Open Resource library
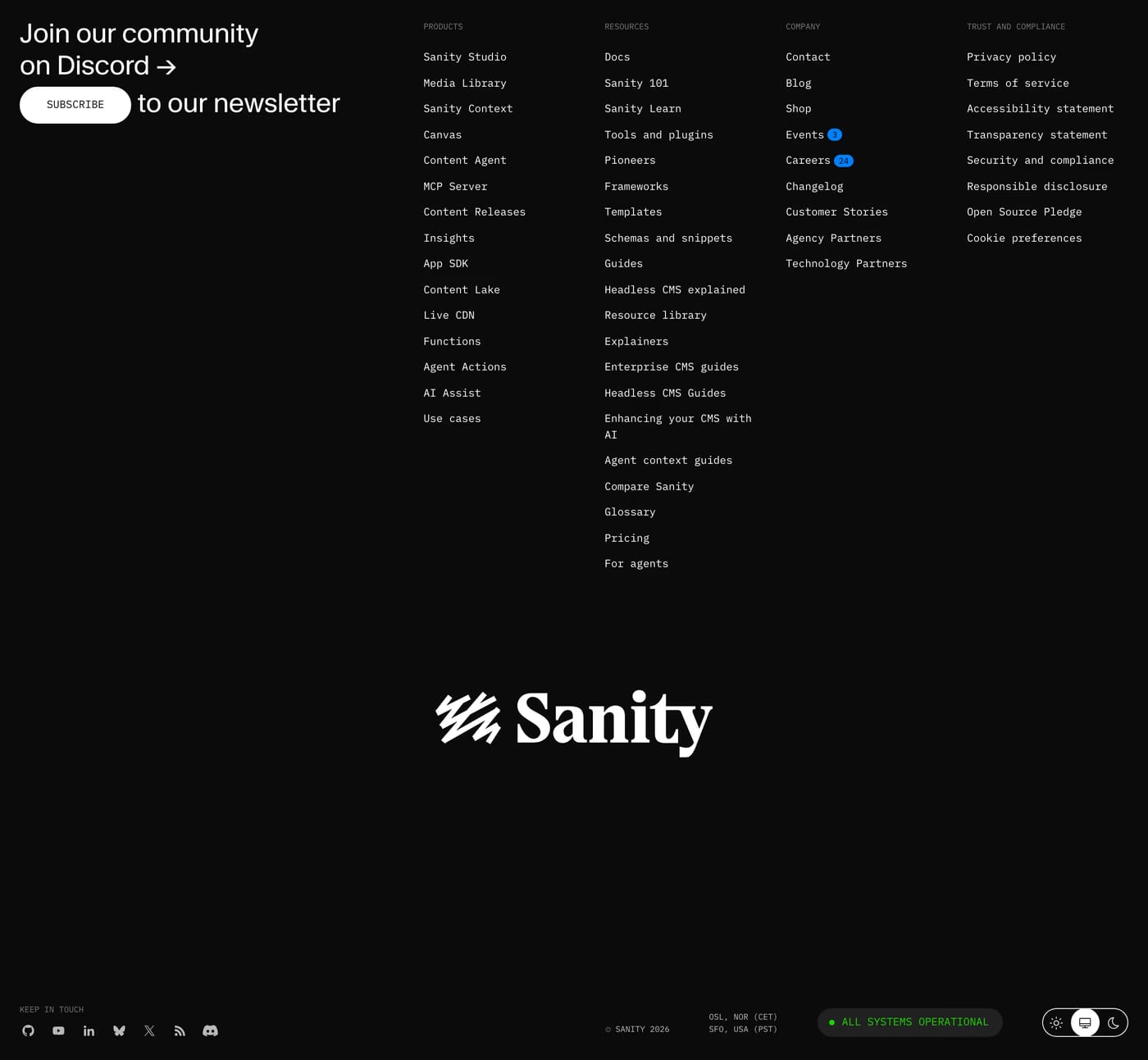This screenshot has width=1148, height=1060. [656, 315]
